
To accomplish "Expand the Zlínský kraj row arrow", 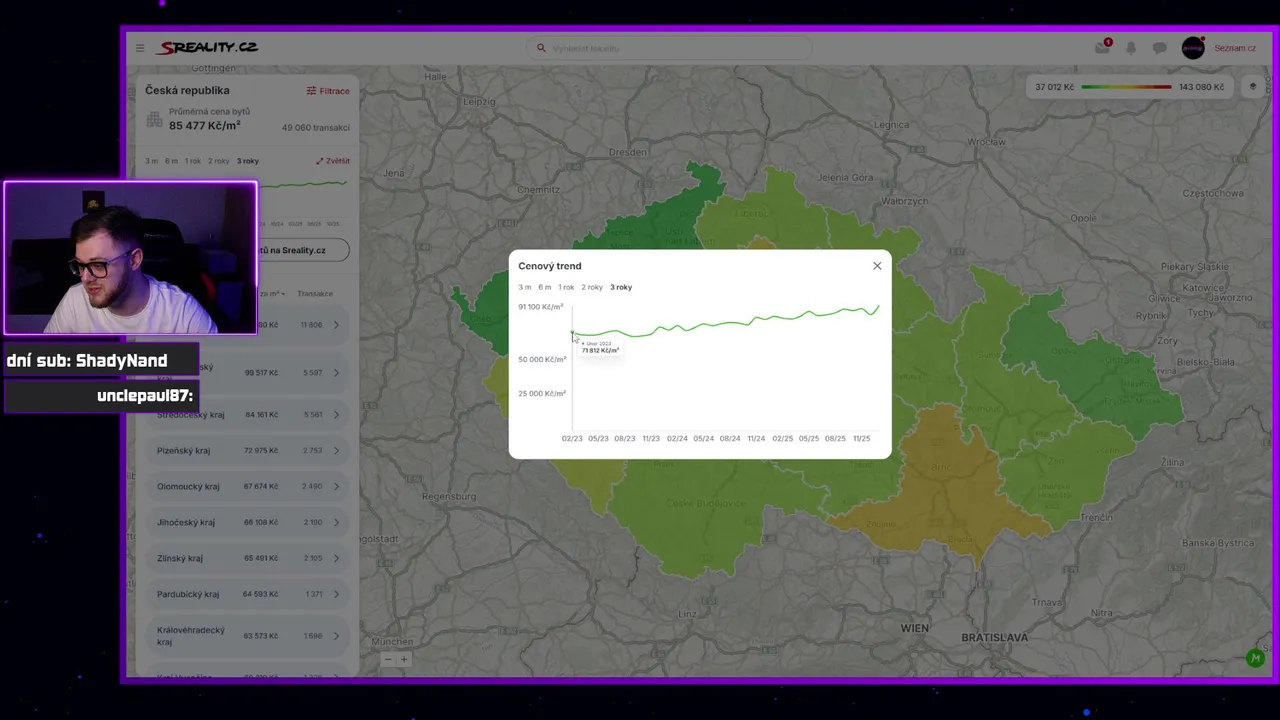I will 336,558.
